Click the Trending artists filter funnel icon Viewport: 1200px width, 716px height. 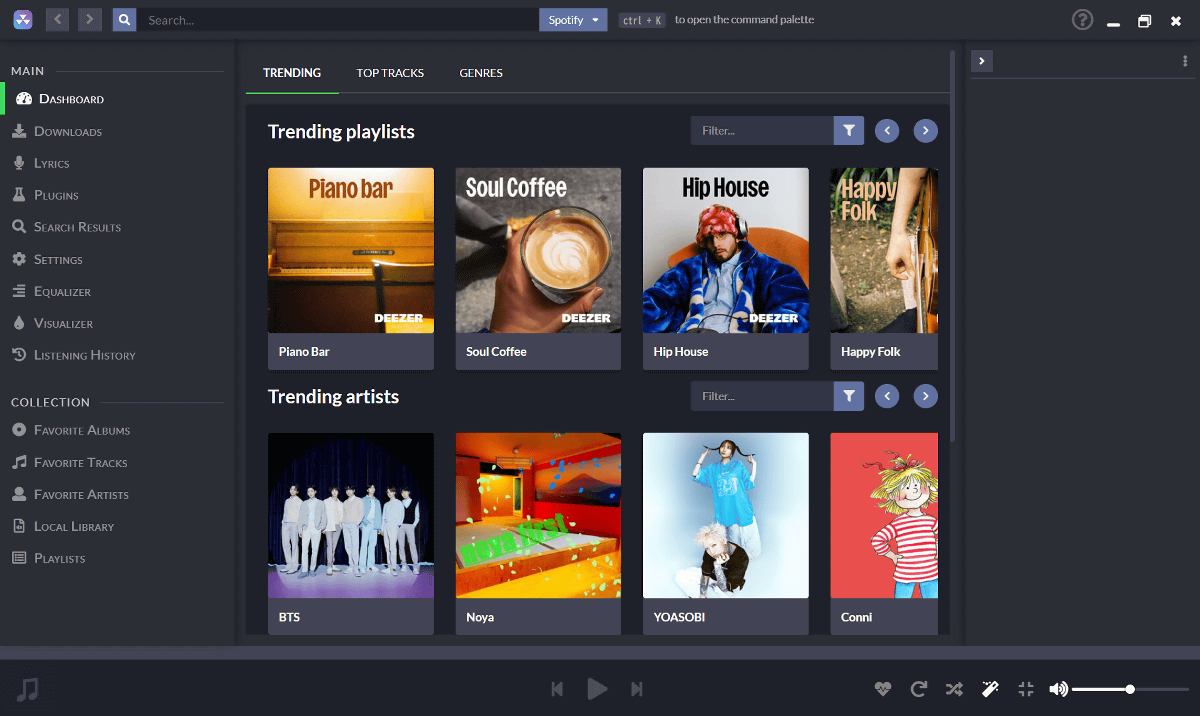point(849,396)
